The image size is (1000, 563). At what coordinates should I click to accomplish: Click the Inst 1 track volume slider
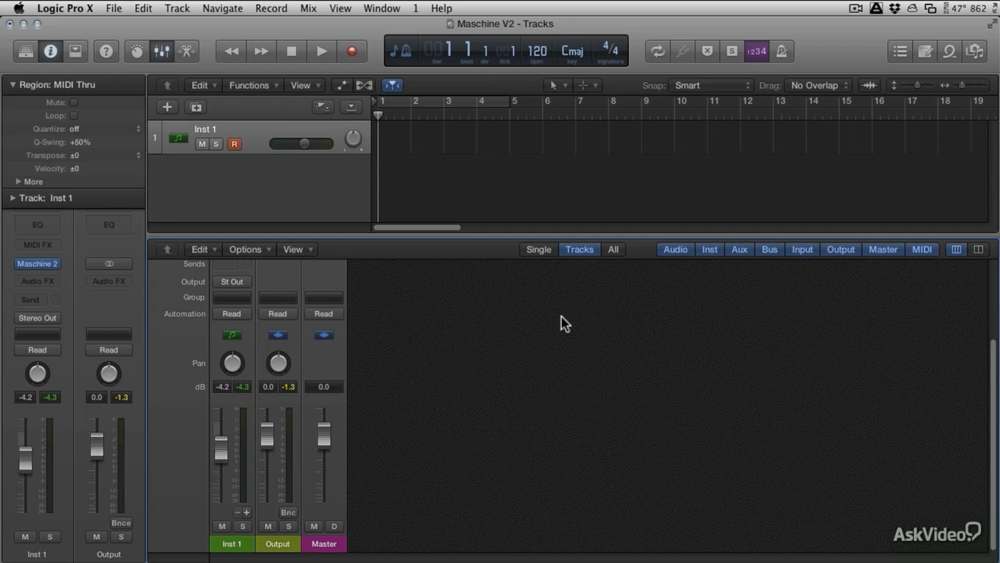[x=302, y=144]
